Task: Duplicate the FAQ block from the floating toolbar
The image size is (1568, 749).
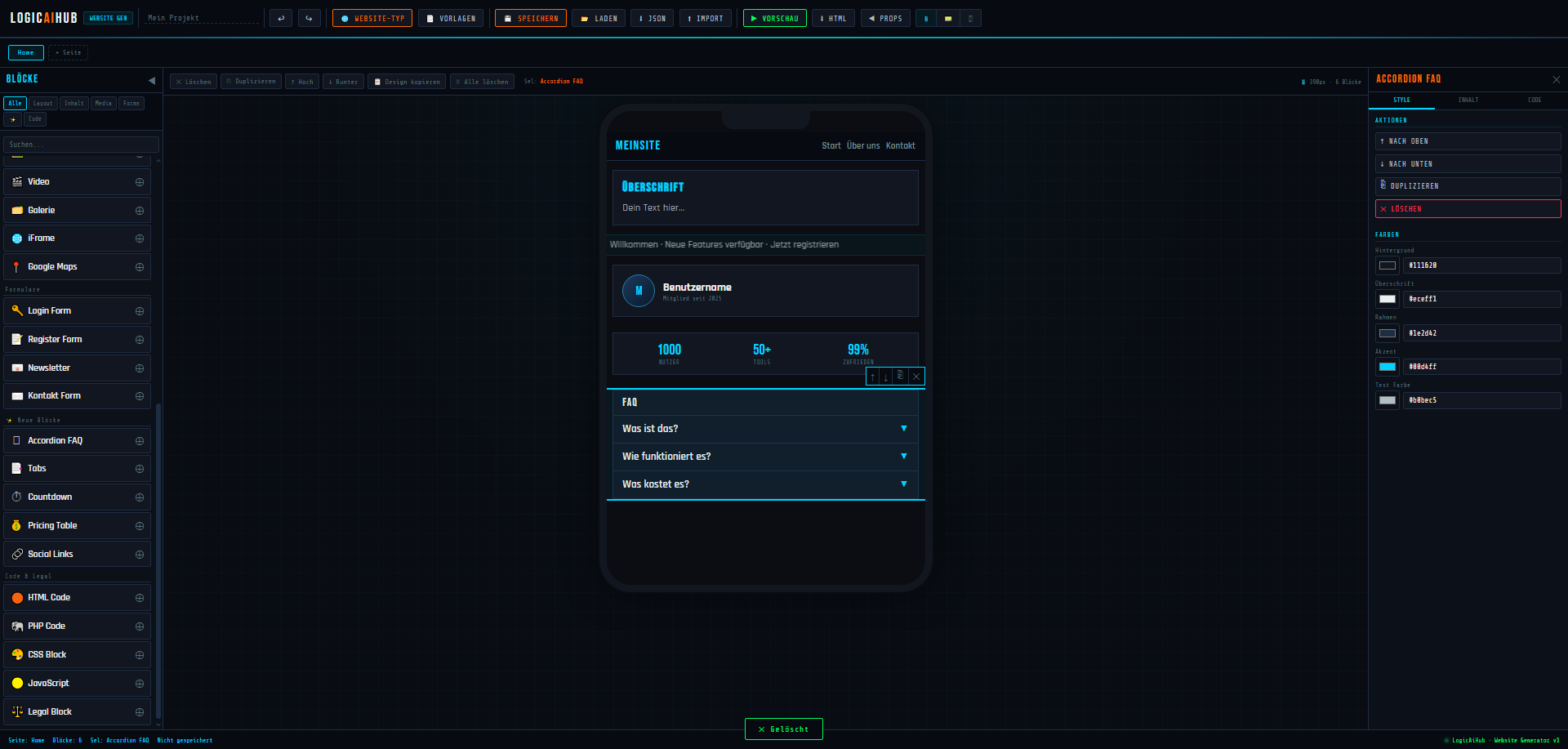Action: (901, 376)
